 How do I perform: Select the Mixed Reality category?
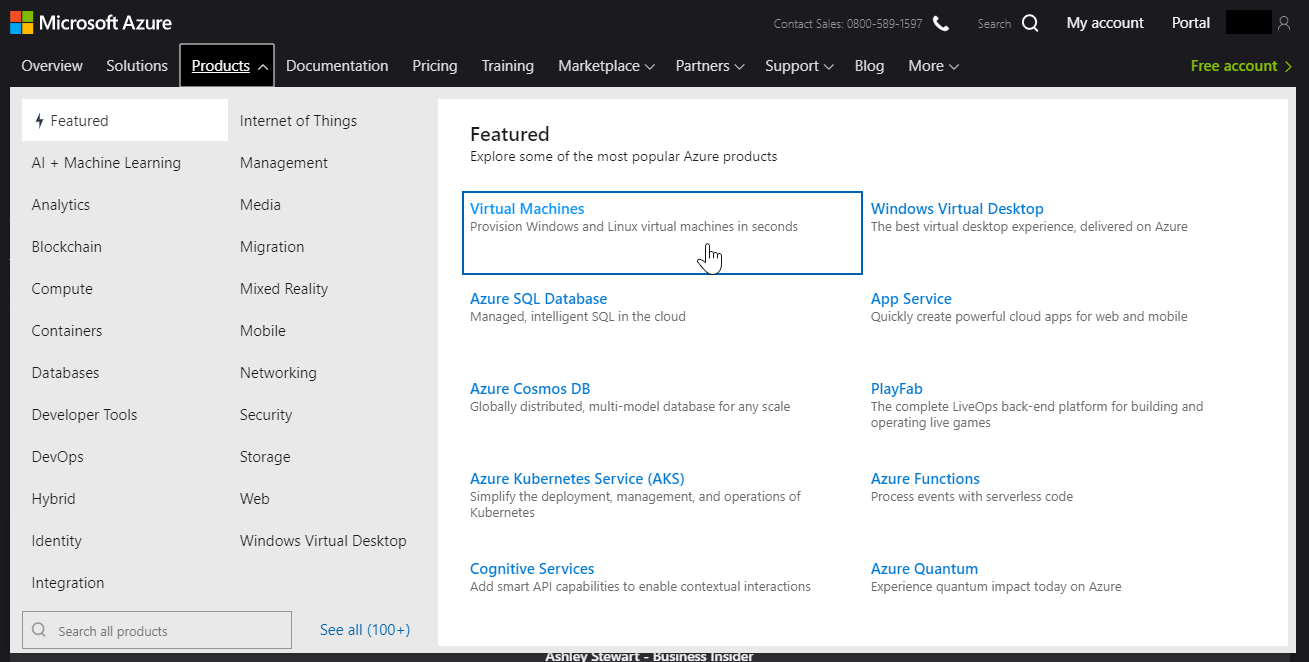[284, 289]
